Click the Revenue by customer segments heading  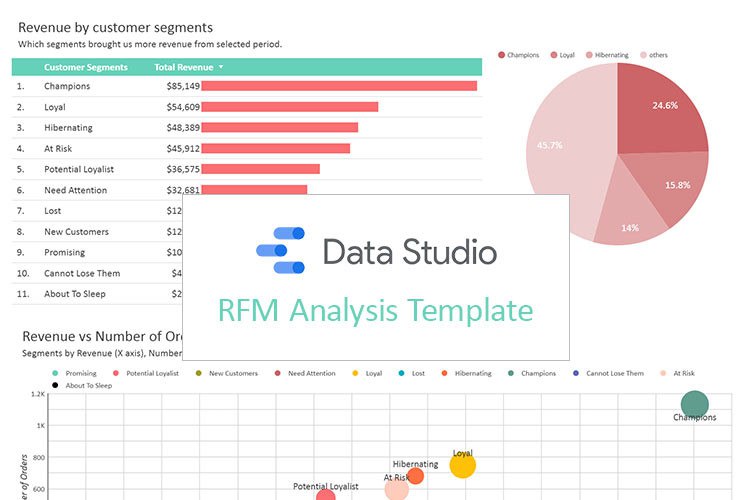115,28
